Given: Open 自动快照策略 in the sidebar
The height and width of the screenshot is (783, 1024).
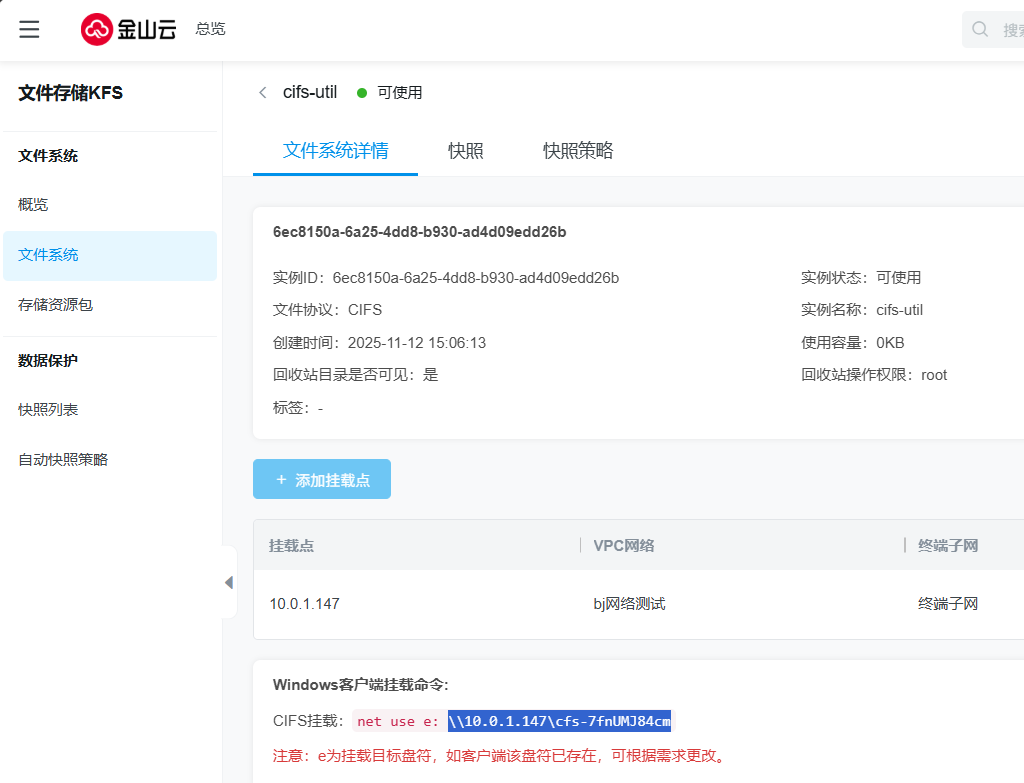Looking at the screenshot, I should tap(63, 460).
